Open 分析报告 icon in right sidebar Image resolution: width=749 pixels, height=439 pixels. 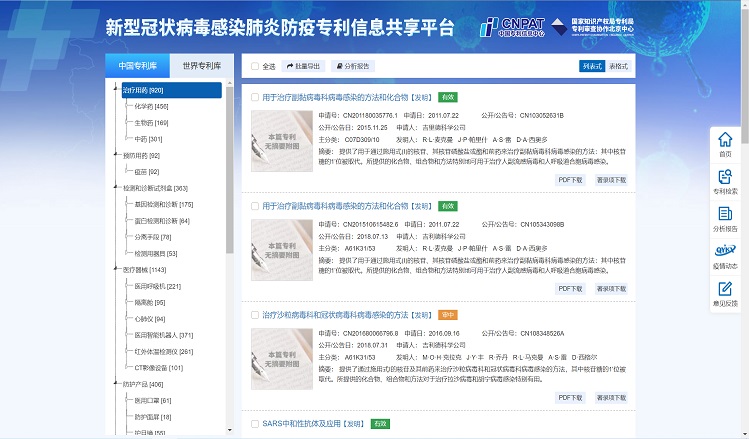[x=725, y=218]
